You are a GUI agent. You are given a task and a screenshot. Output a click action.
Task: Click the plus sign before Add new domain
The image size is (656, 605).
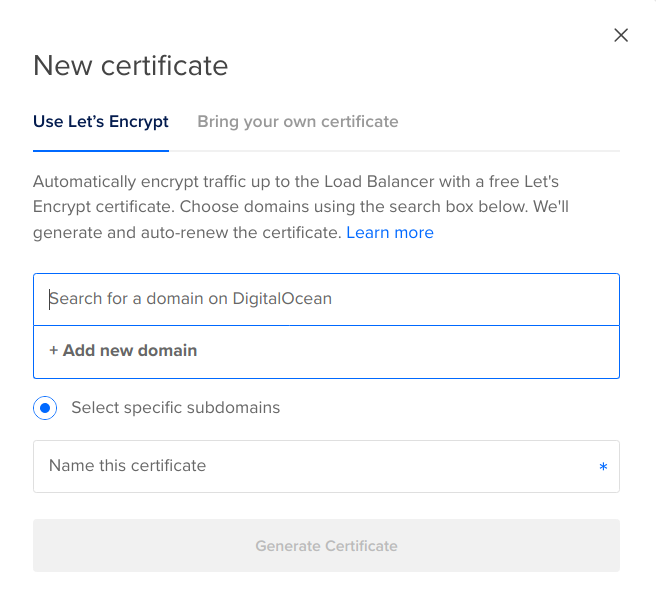tap(54, 351)
